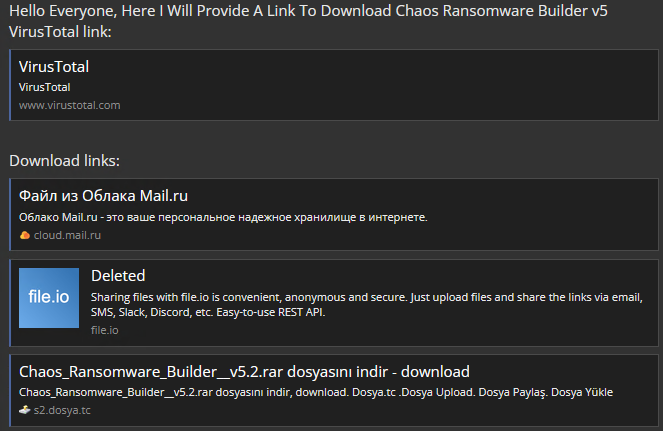Click the Dosya.tc upload description line
The width and height of the screenshot is (664, 431).
[316, 392]
